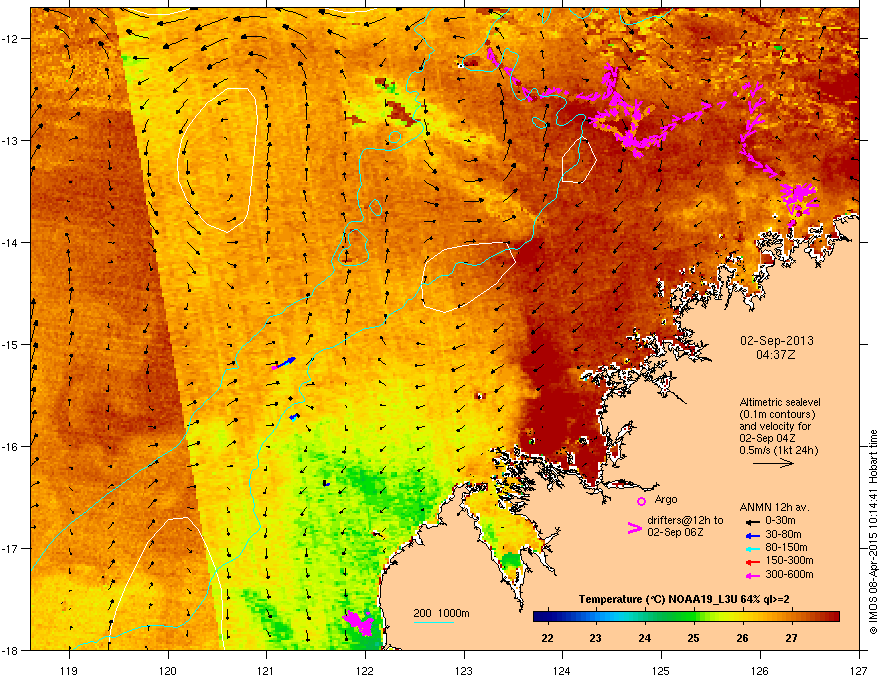This screenshot has height=680, width=880.
Task: Click longitude axis label 119
Action: pyautogui.click(x=69, y=671)
